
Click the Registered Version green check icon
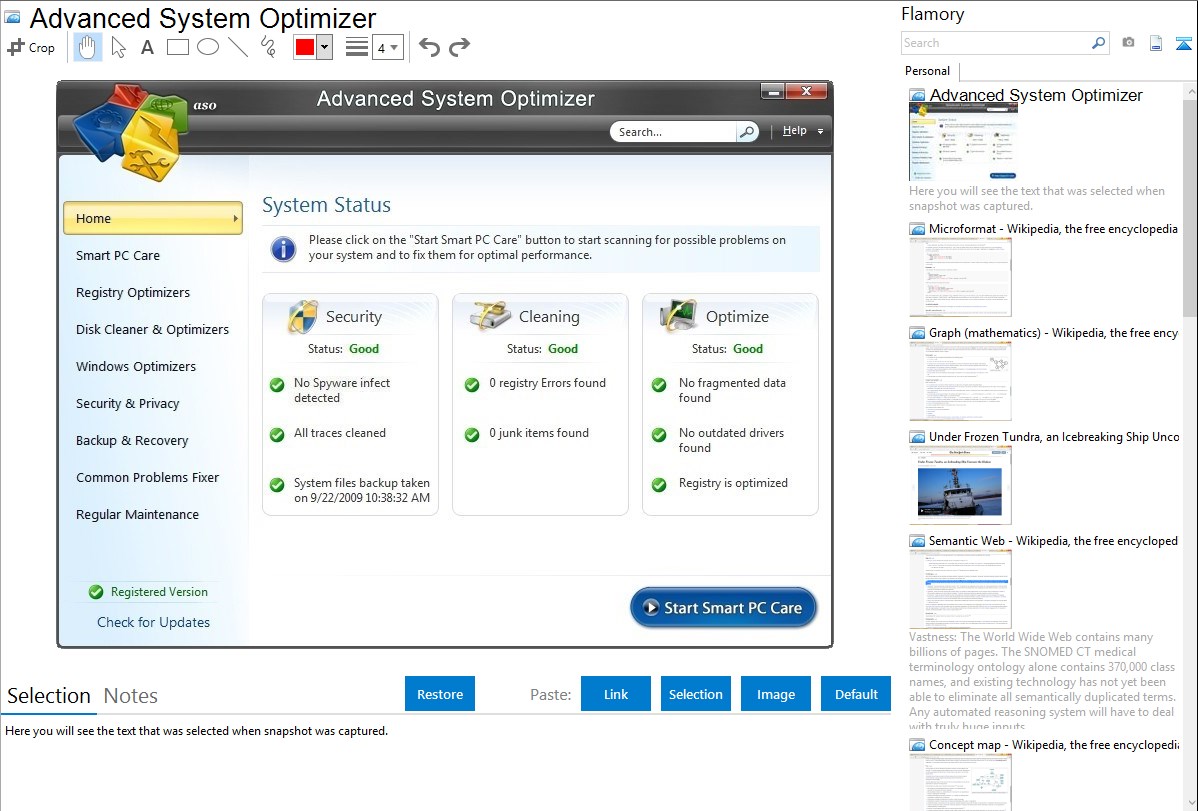pos(96,592)
